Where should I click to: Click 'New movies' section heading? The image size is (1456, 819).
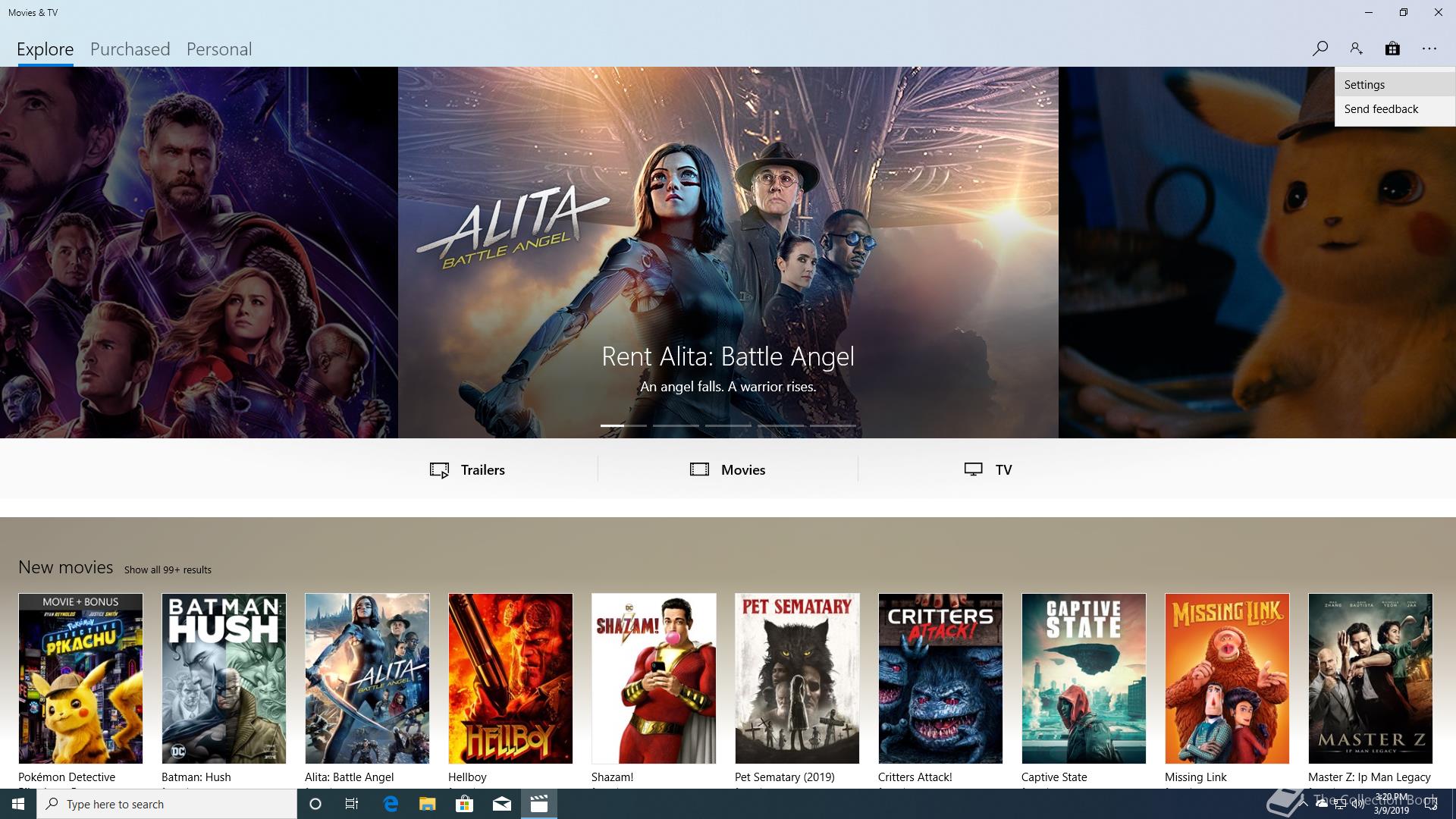[65, 568]
